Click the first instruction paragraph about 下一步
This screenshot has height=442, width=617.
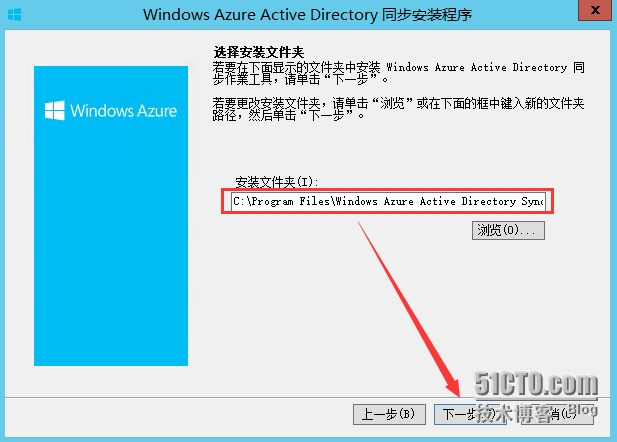(x=398, y=73)
